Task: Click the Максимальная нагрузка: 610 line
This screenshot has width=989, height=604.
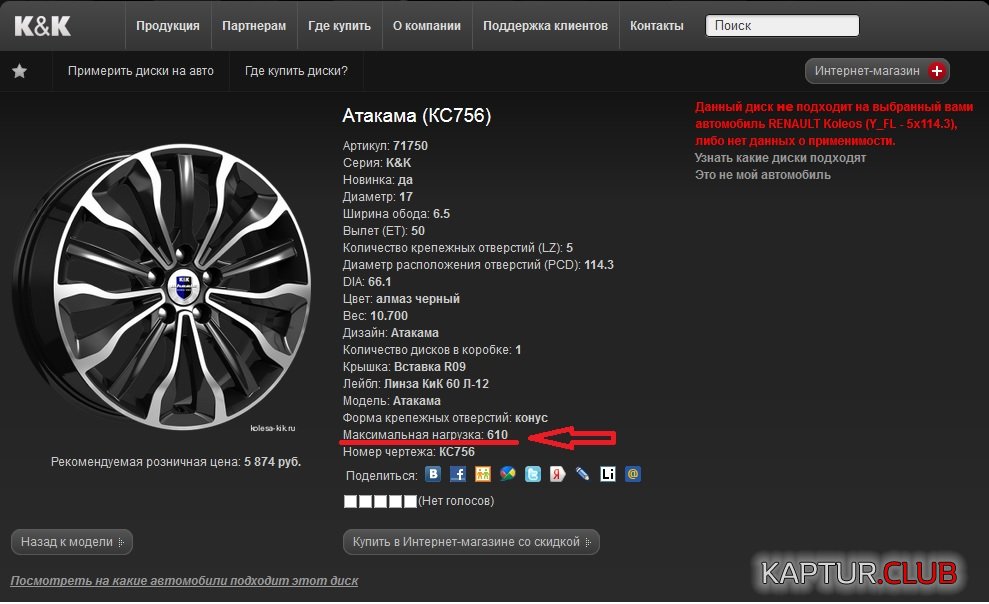Action: pos(425,434)
